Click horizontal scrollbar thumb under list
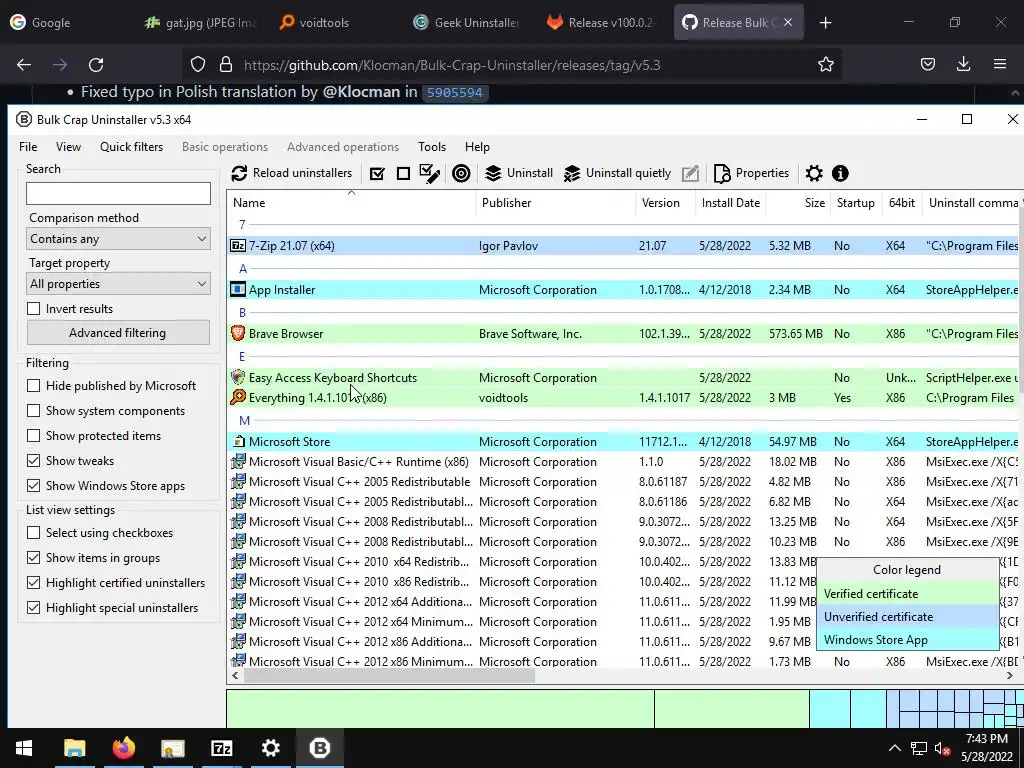 [389, 676]
